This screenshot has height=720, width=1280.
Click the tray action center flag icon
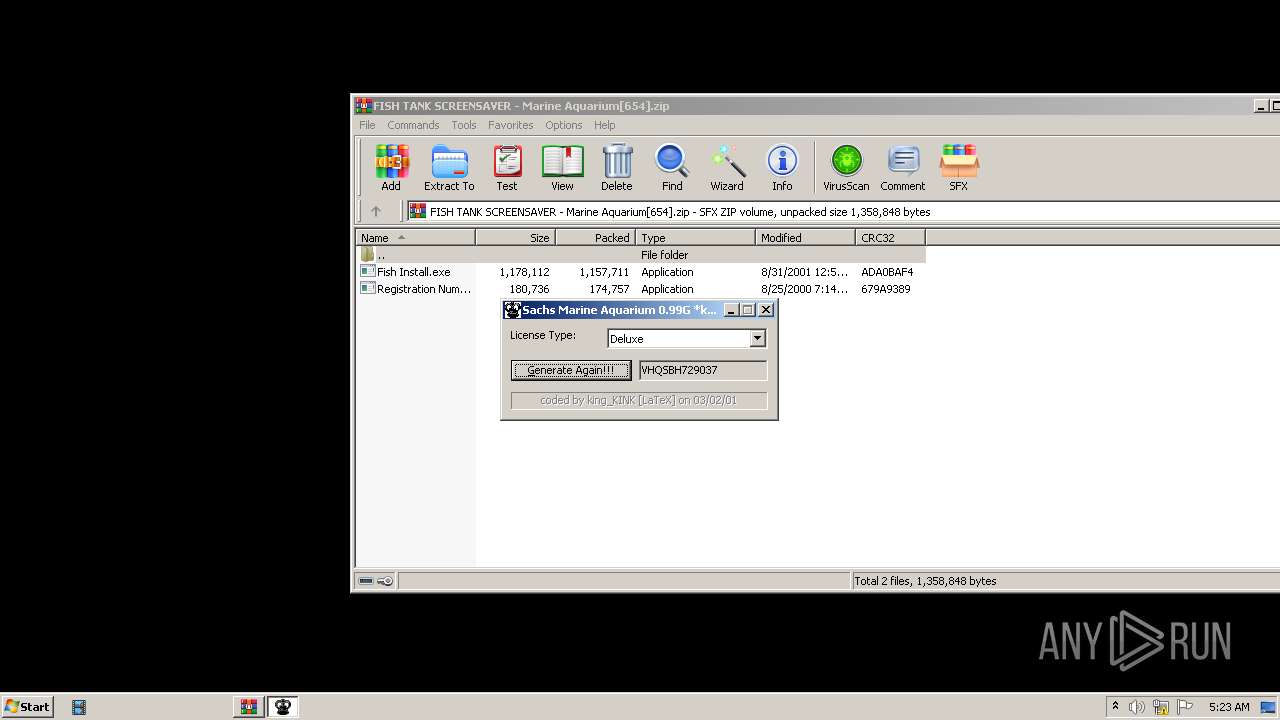(x=1185, y=707)
